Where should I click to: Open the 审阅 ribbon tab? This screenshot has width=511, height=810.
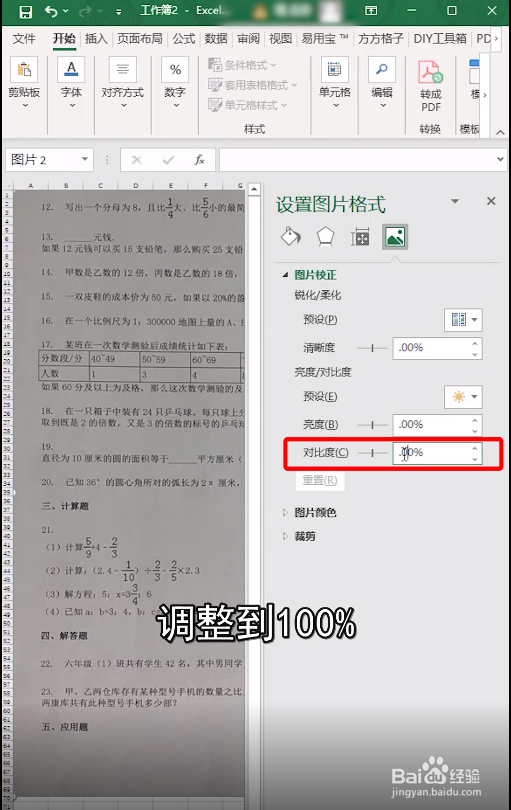tap(249, 39)
